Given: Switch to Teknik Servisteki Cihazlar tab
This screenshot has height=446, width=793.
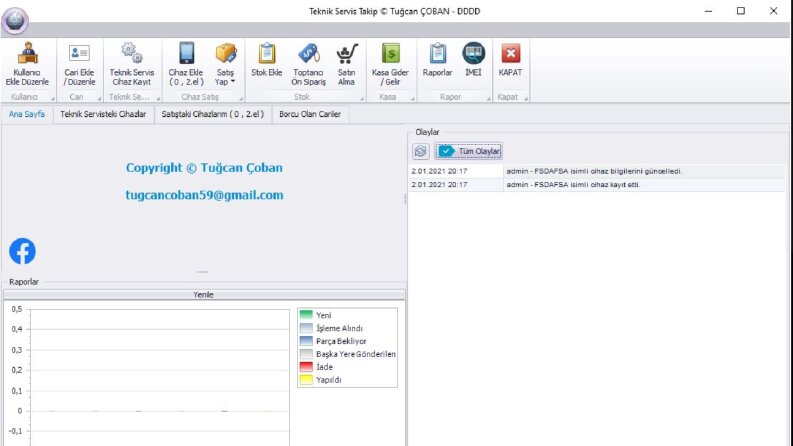Looking at the screenshot, I should click(x=103, y=114).
